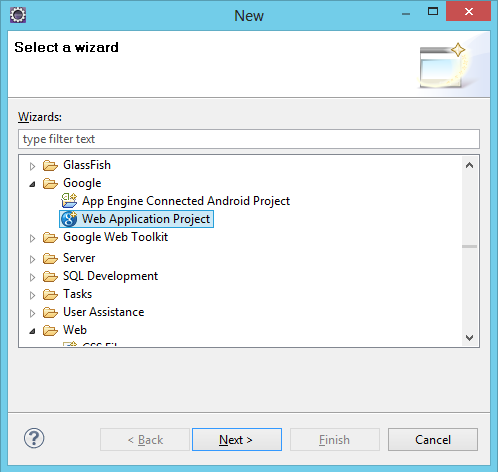
Task: Minimize the New dialog window
Action: tap(406, 13)
